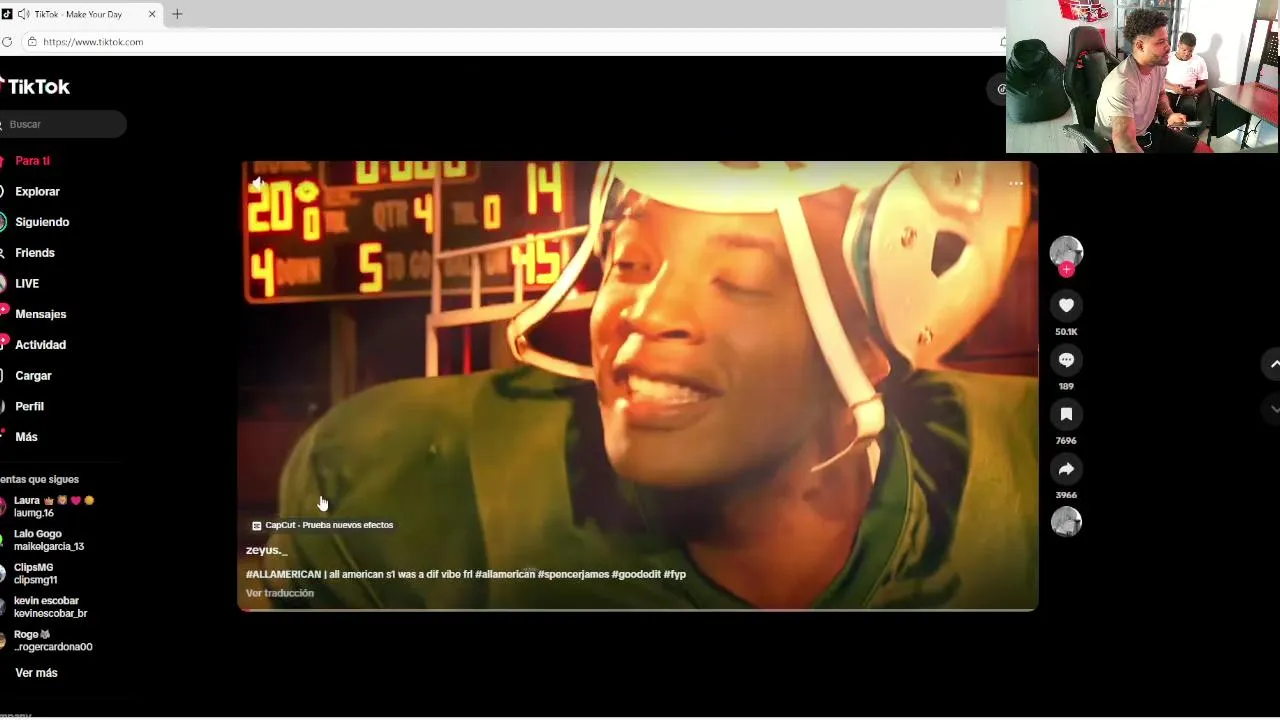This screenshot has height=720, width=1280.
Task: Open three-dot video options menu
Action: tap(1016, 183)
